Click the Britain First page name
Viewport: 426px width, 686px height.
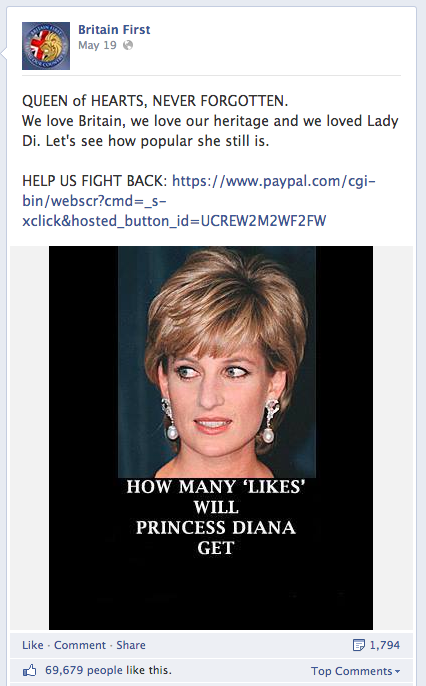coord(114,30)
